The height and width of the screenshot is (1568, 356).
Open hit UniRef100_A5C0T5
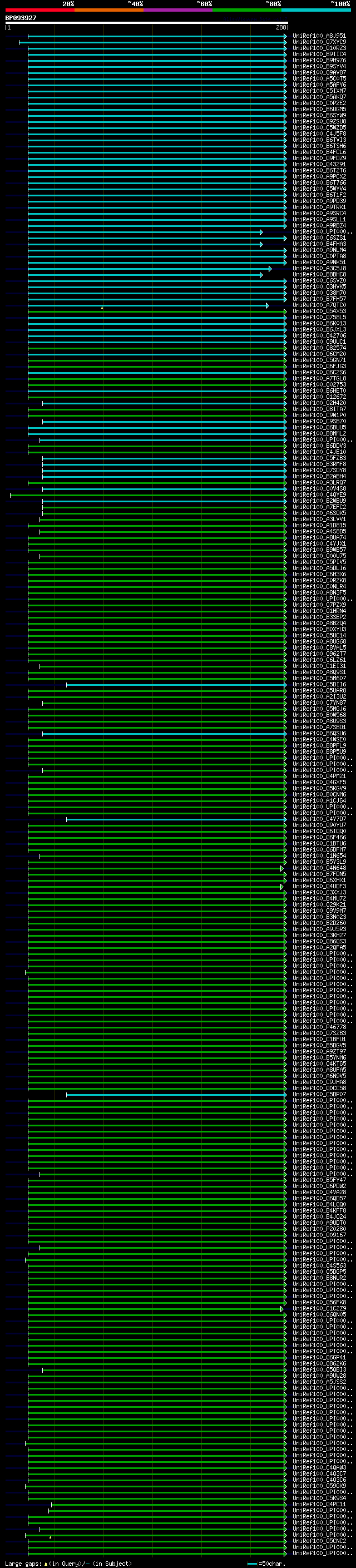(319, 78)
